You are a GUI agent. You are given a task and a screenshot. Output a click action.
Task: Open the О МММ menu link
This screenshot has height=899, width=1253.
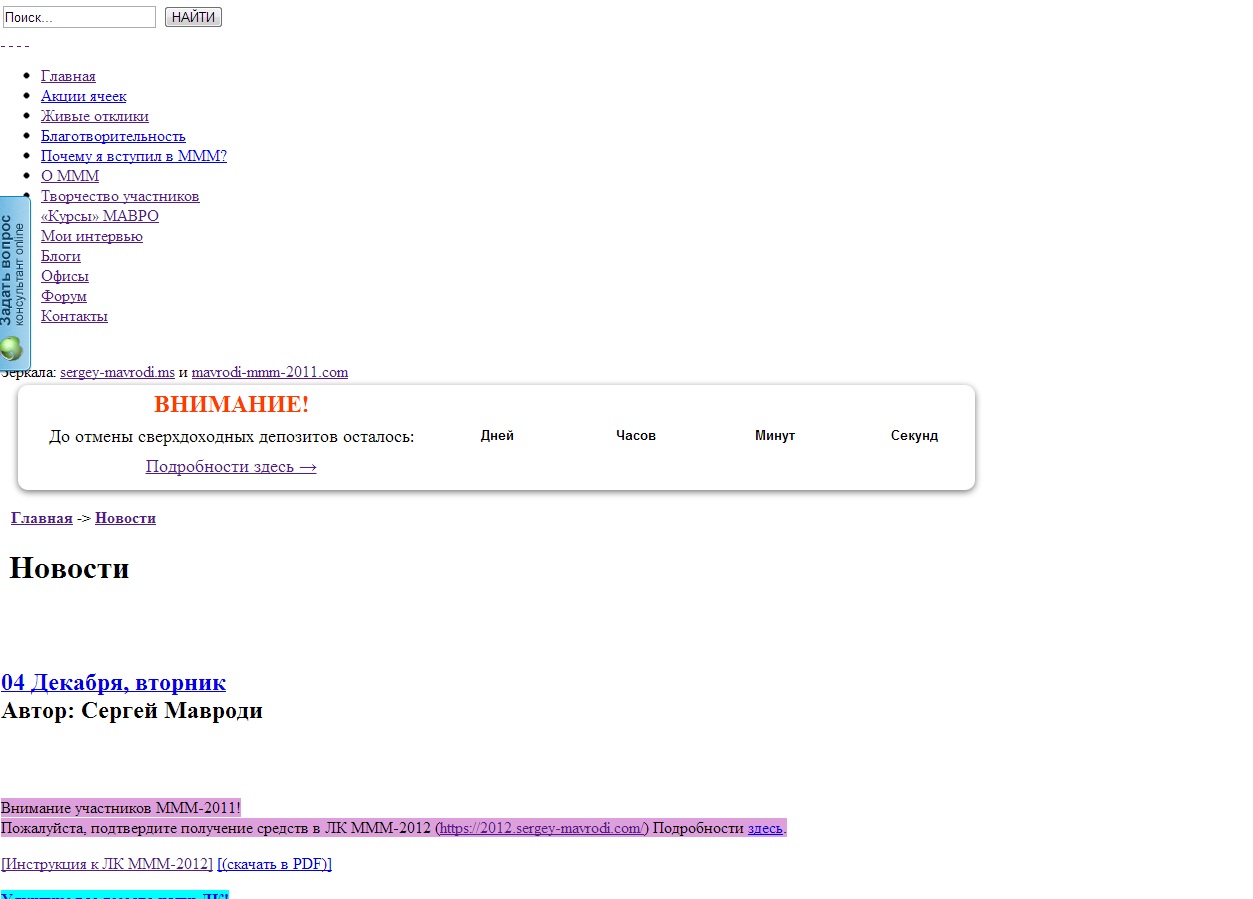tap(70, 176)
